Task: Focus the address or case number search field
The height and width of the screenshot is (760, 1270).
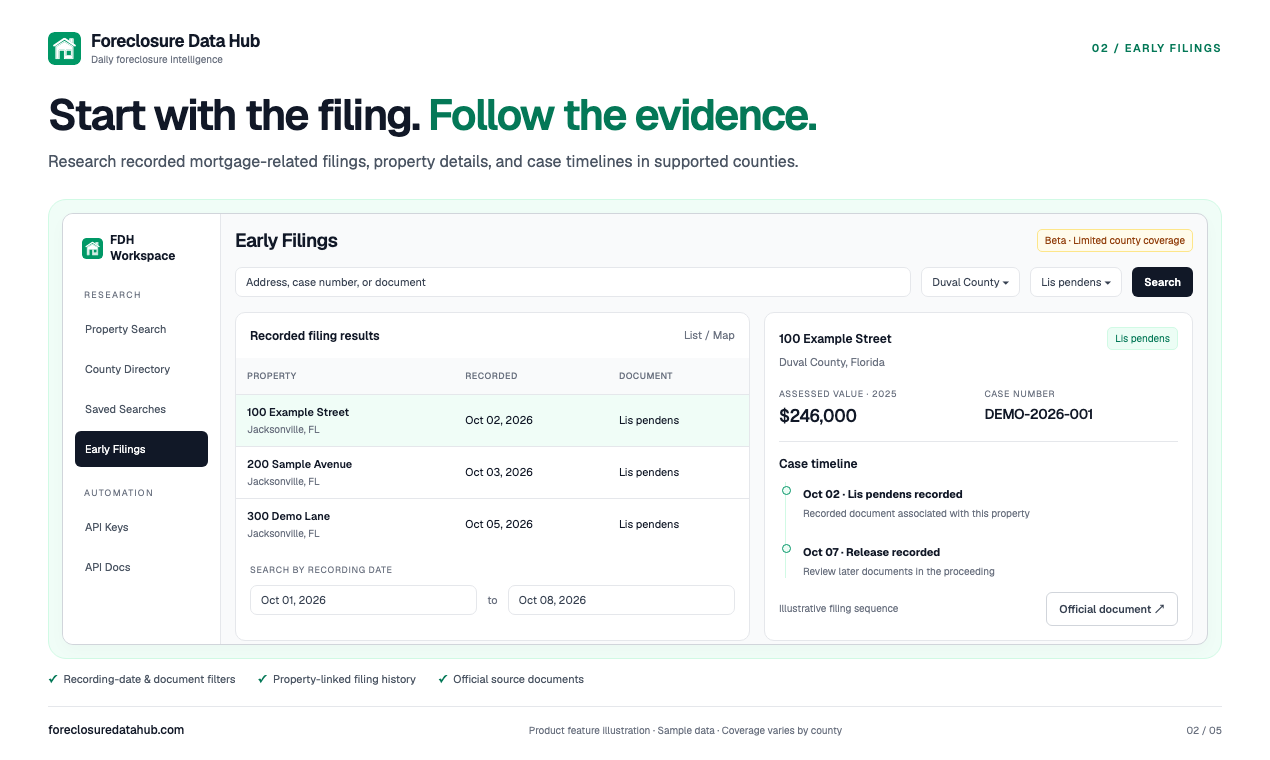Action: coord(573,282)
